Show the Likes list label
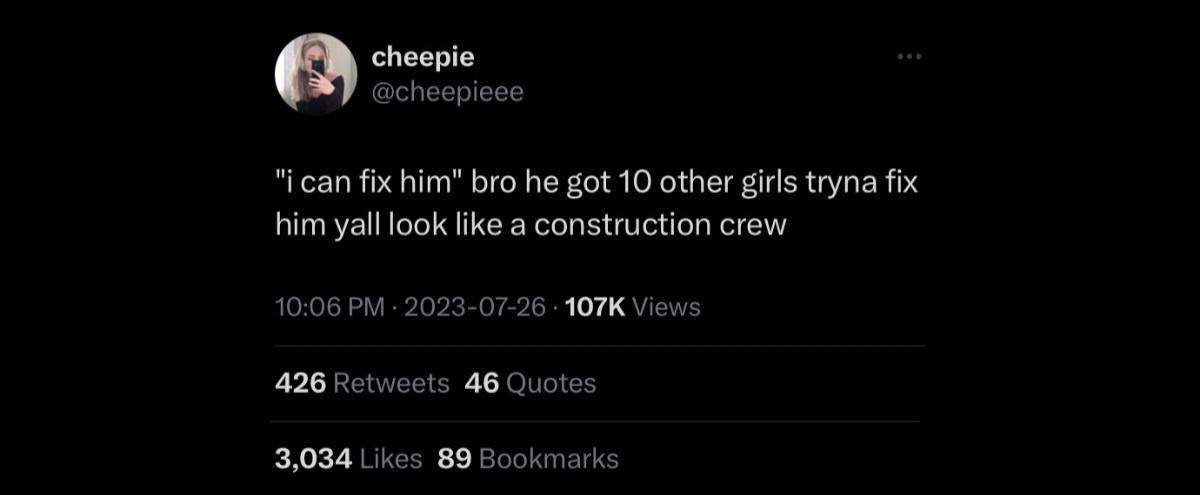Screen dimensions: 1200x495 click(x=390, y=459)
